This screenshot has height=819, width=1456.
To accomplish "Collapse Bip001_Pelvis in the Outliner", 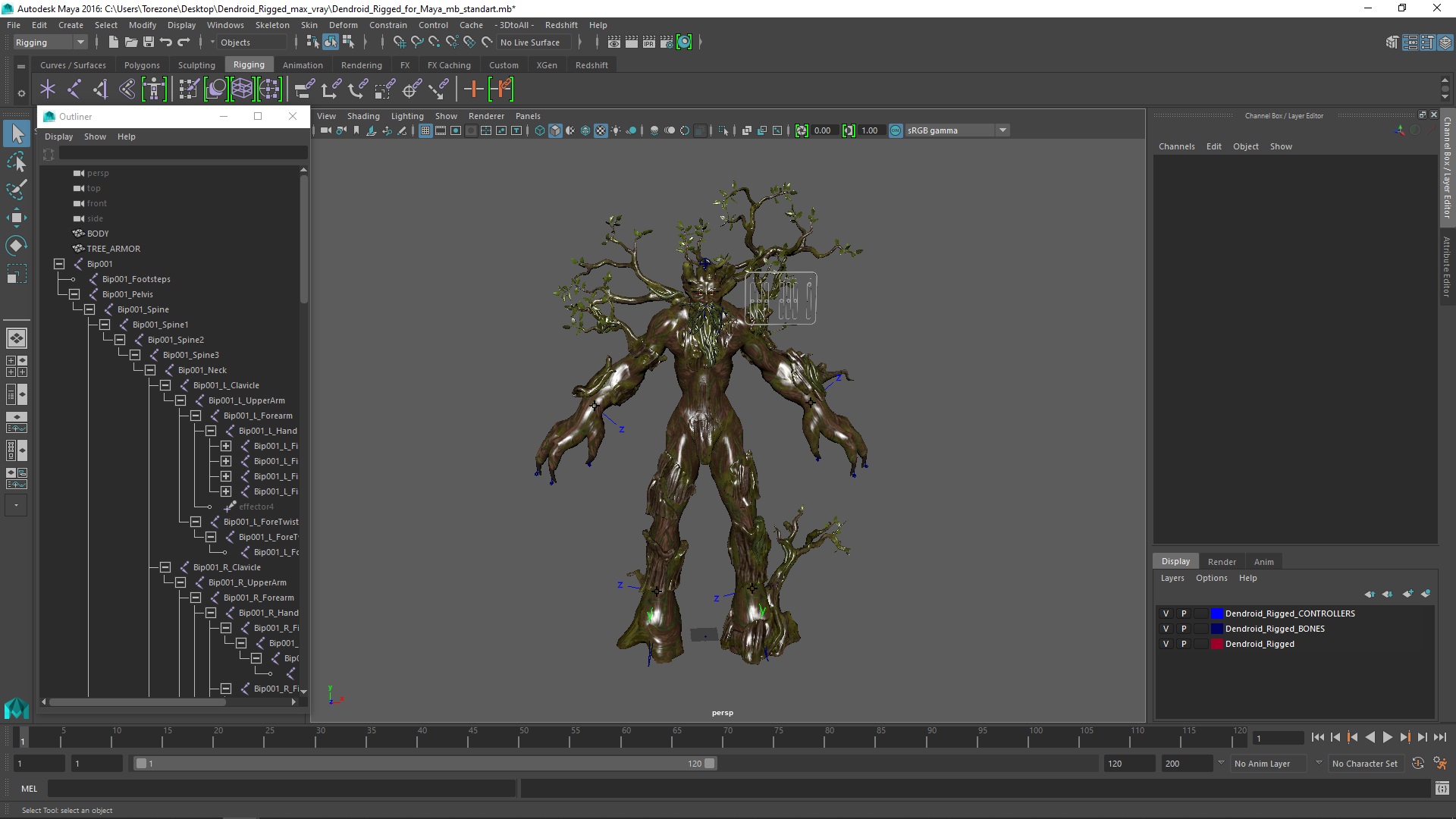I will (74, 294).
